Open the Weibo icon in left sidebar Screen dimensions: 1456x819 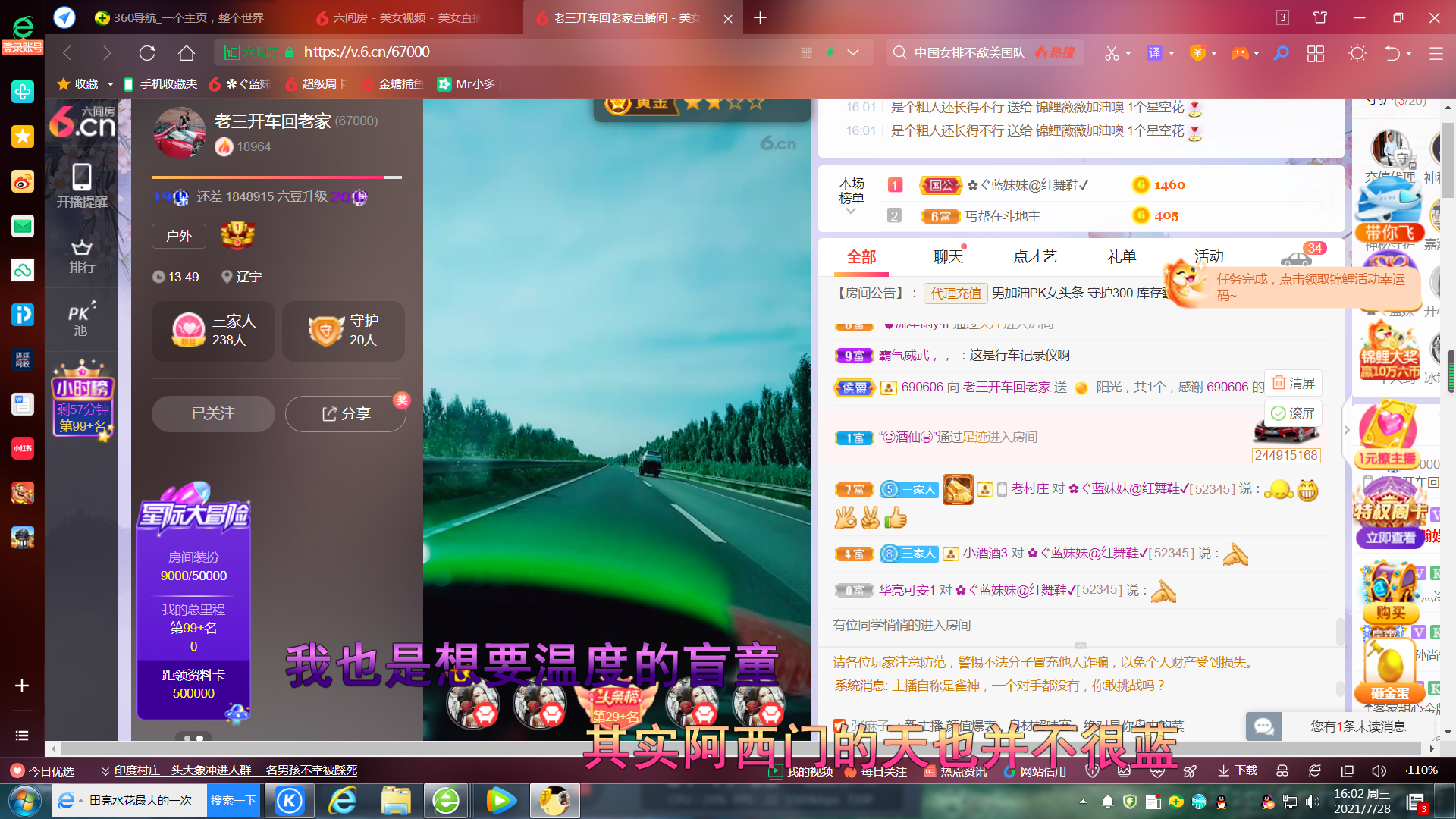click(x=23, y=181)
